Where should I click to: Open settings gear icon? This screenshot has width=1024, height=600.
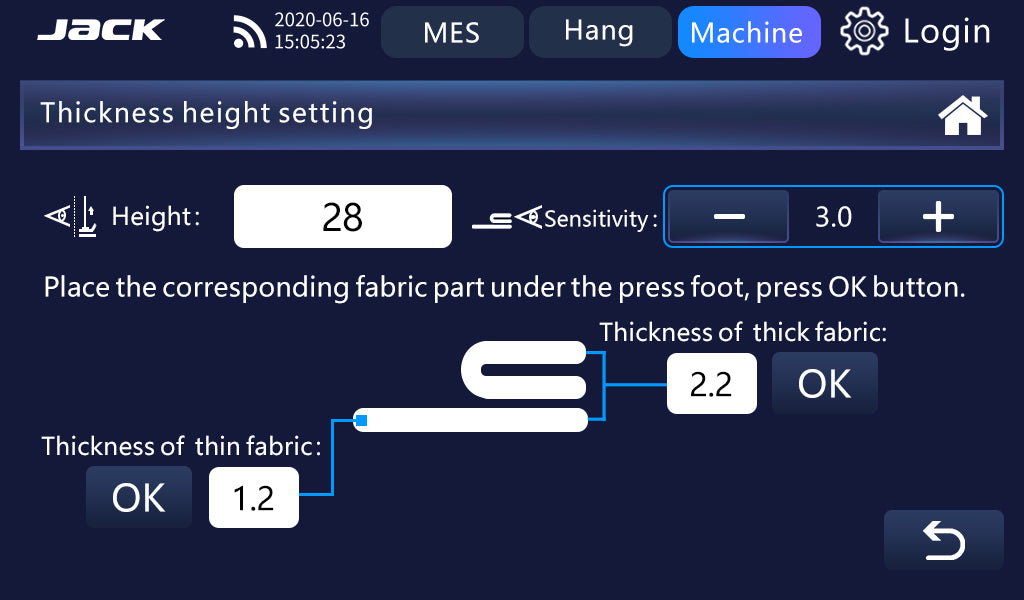(x=864, y=32)
